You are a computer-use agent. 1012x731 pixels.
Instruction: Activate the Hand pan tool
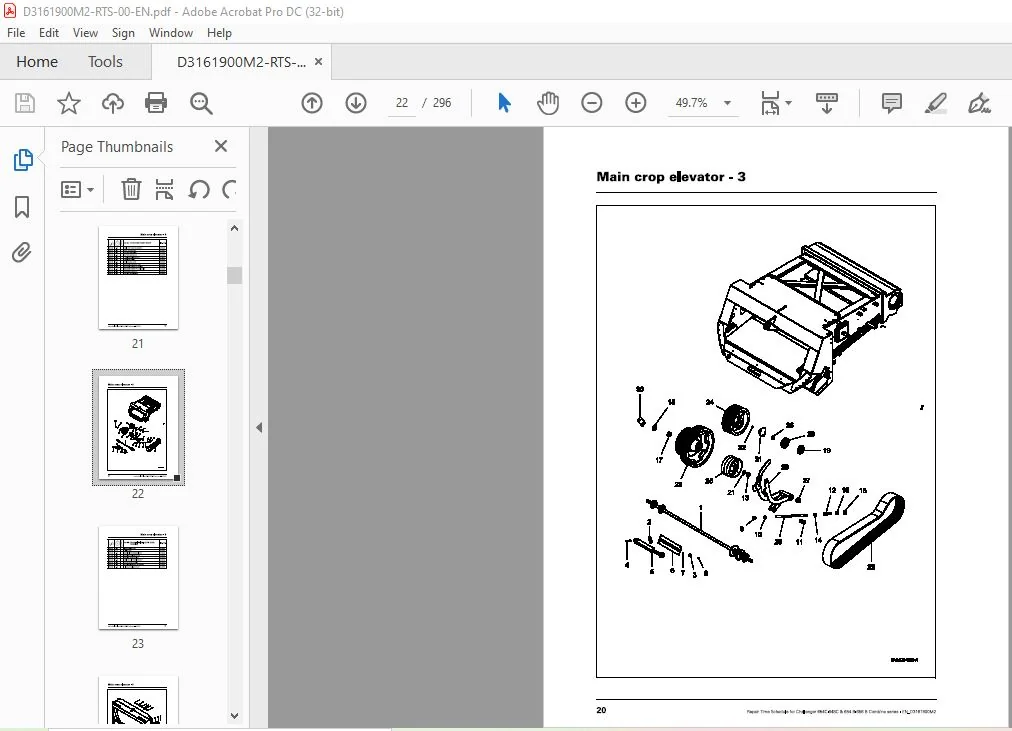548,103
